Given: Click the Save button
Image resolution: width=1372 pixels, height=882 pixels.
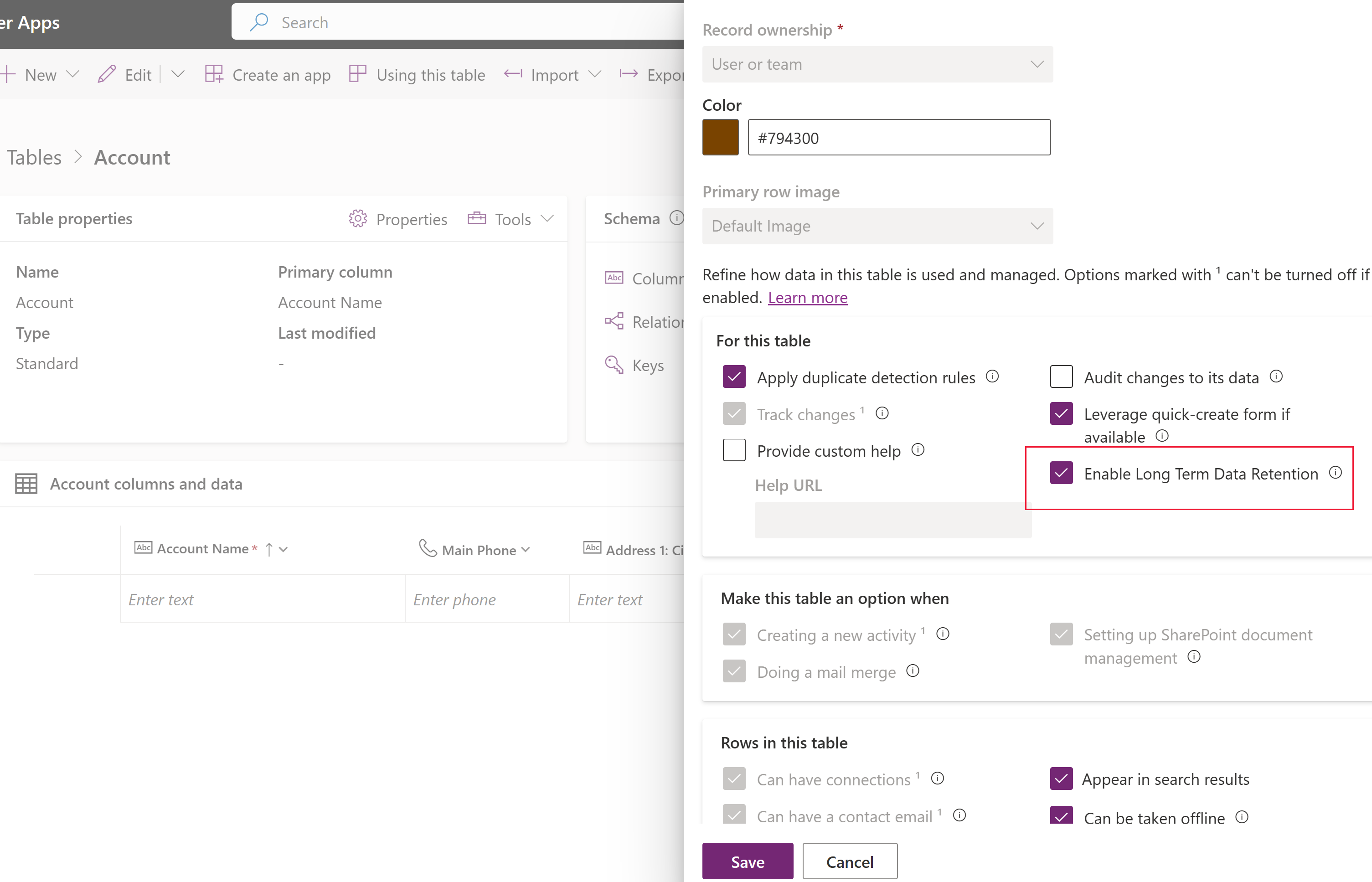Looking at the screenshot, I should pos(747,862).
